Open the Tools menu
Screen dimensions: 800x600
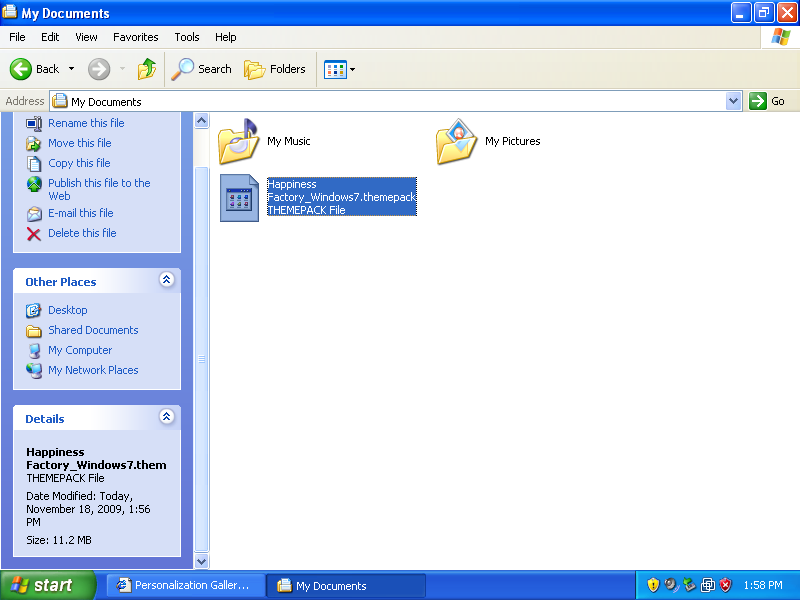187,37
